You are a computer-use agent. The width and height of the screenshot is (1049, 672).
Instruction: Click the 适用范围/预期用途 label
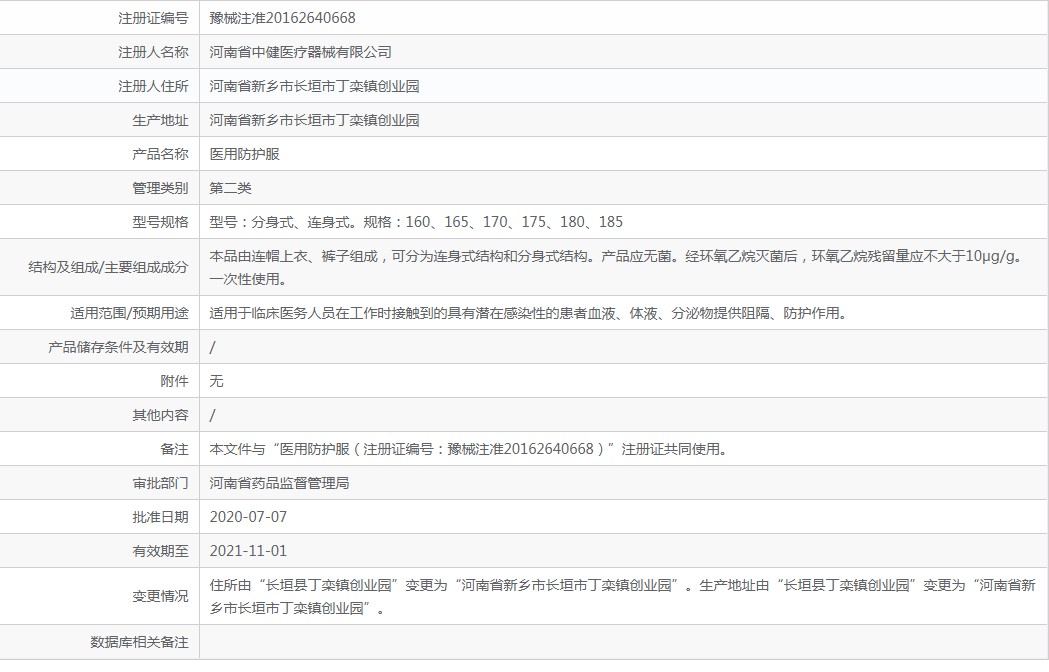[x=130, y=313]
